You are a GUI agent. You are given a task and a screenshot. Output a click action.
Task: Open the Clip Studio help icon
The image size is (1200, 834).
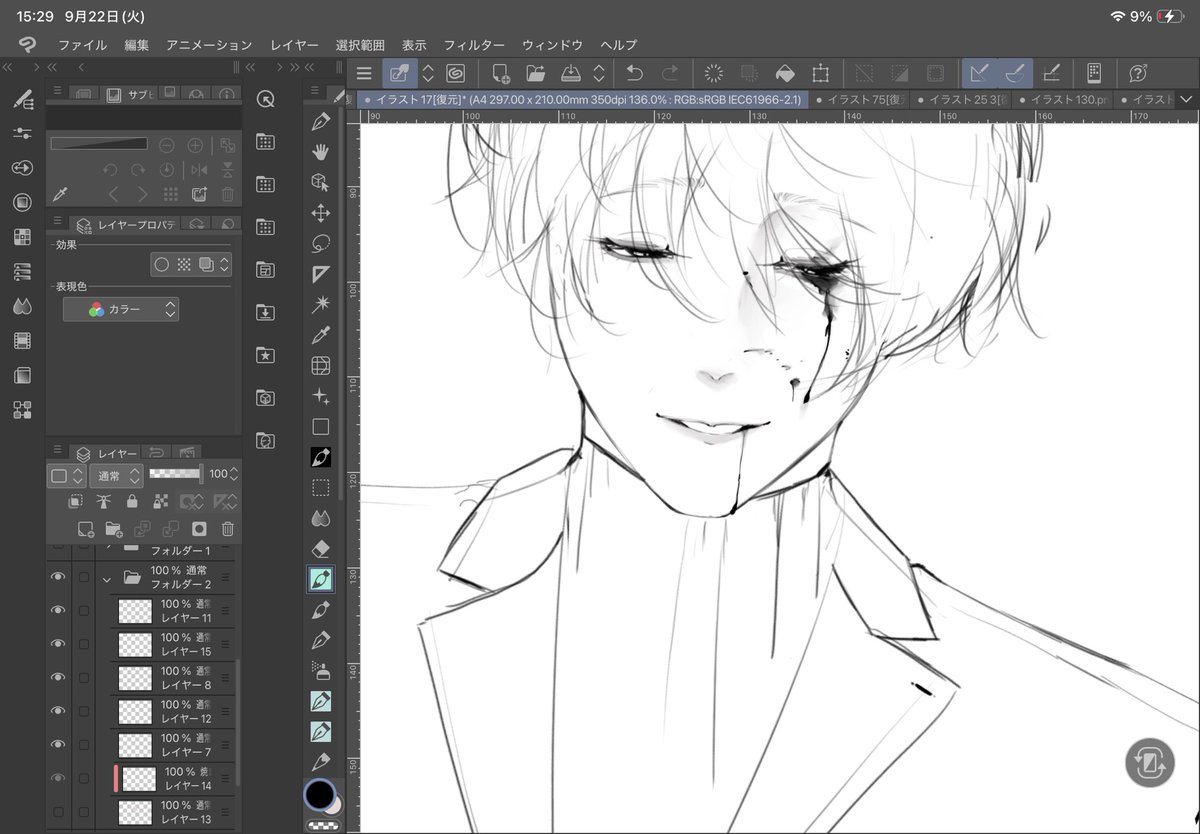[x=1138, y=73]
